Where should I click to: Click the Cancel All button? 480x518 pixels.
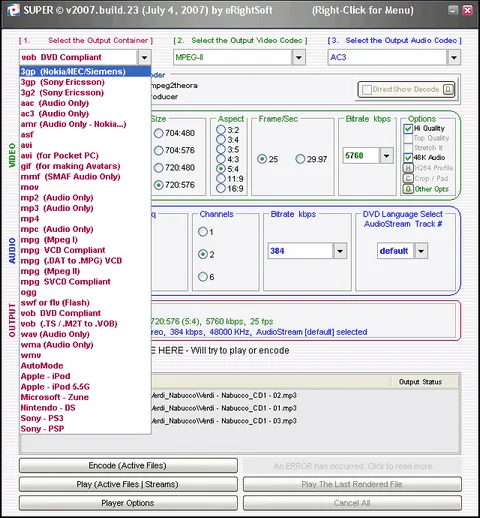click(352, 503)
